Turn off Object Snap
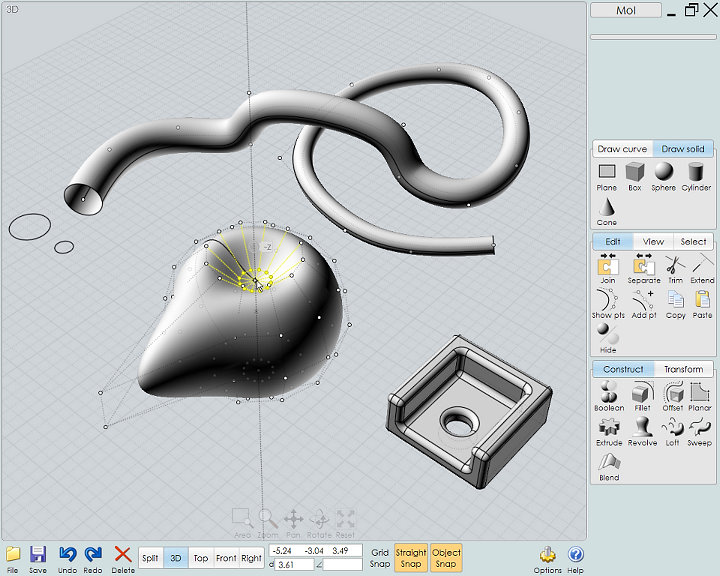 (x=446, y=557)
